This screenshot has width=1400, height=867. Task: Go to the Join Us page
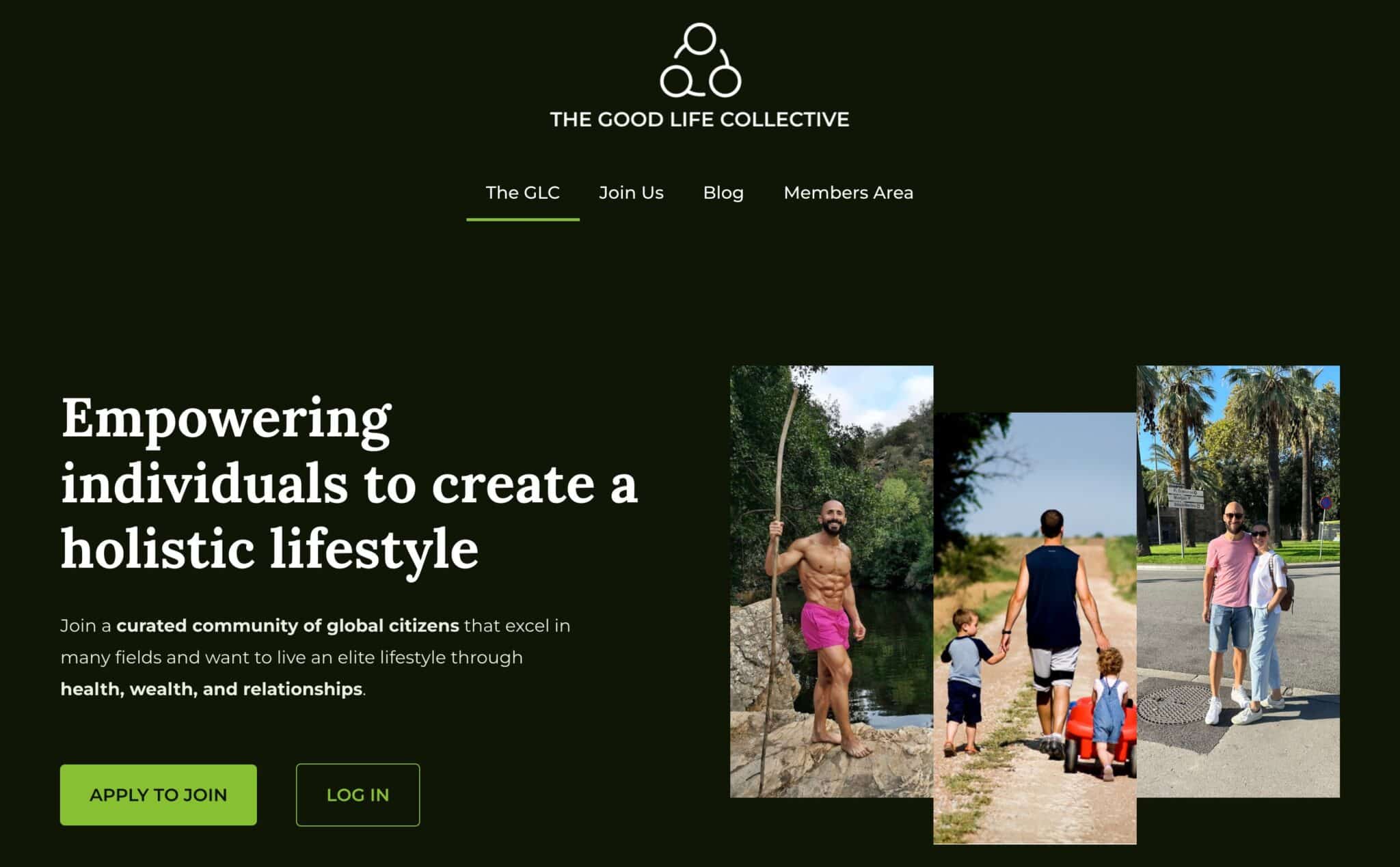click(631, 193)
